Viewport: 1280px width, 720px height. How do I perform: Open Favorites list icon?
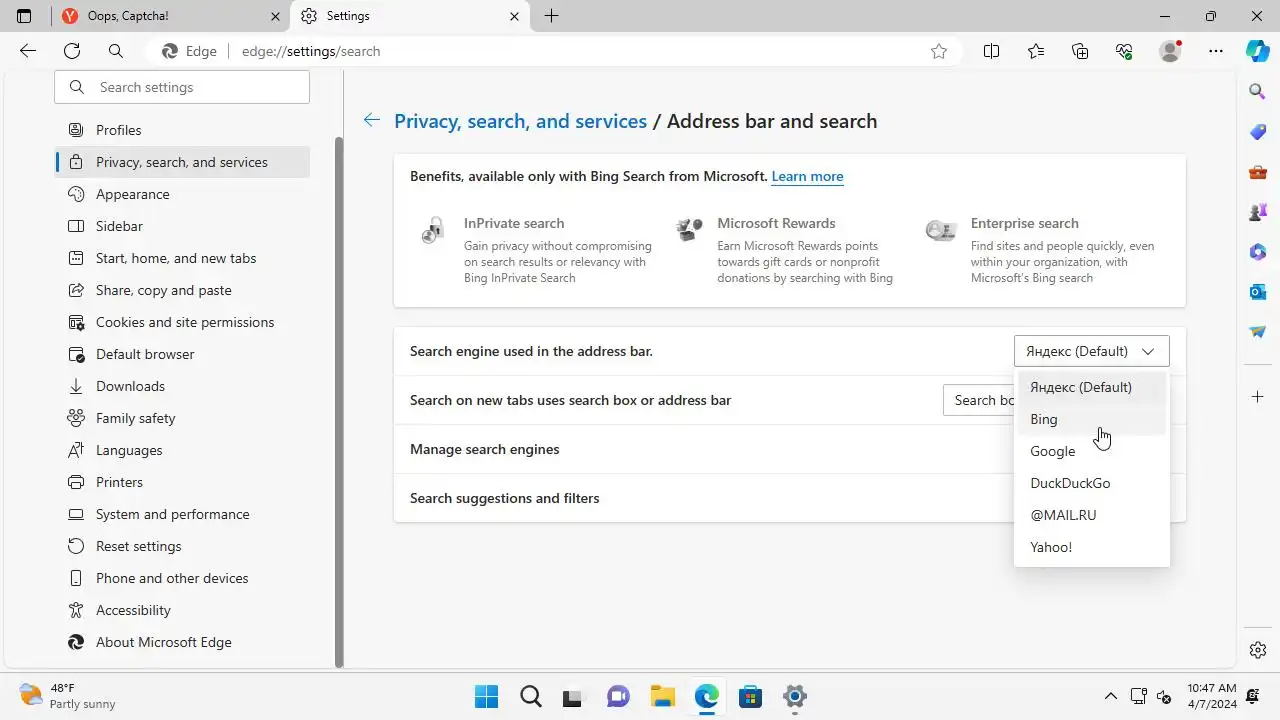1036,51
